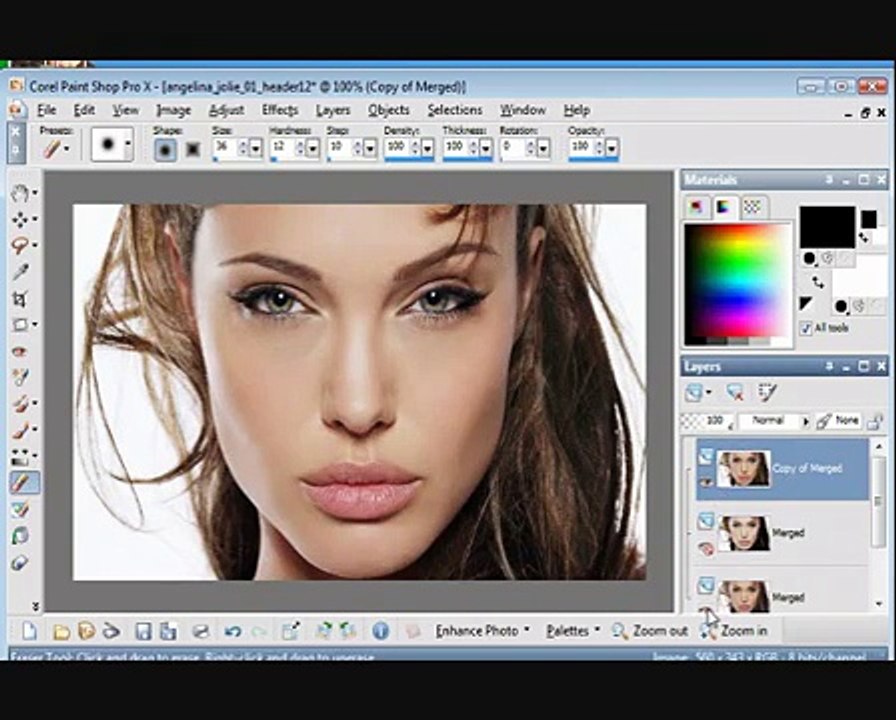
Task: Toggle visibility of the upper Merged layer
Action: pos(706,549)
